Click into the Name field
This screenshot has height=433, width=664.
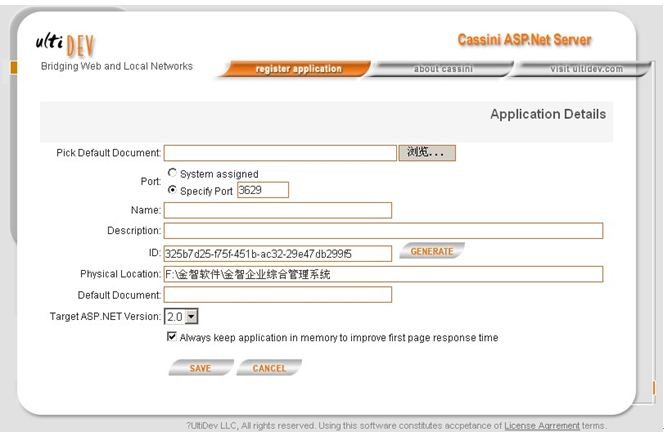coord(278,210)
